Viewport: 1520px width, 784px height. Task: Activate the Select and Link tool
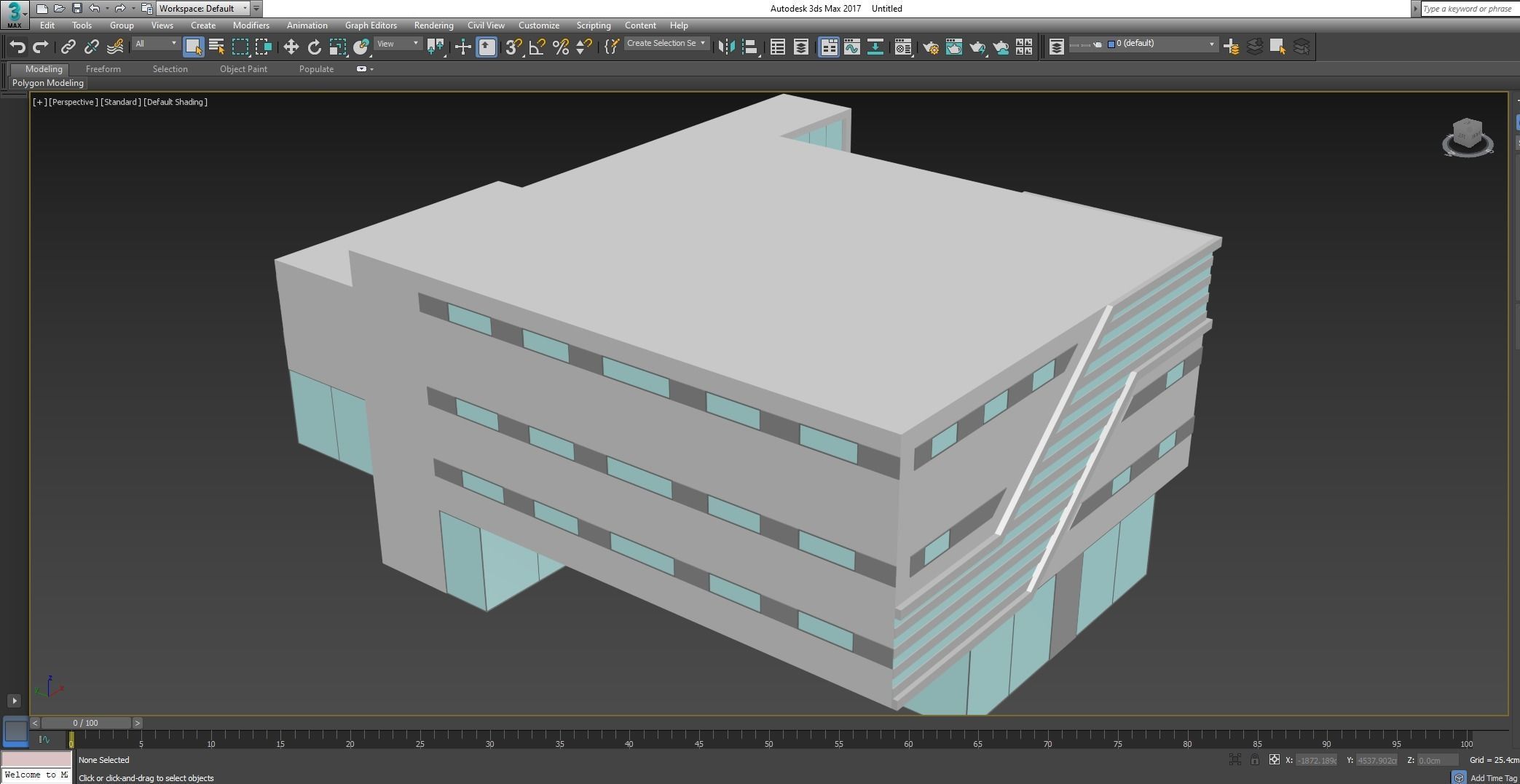[x=68, y=47]
